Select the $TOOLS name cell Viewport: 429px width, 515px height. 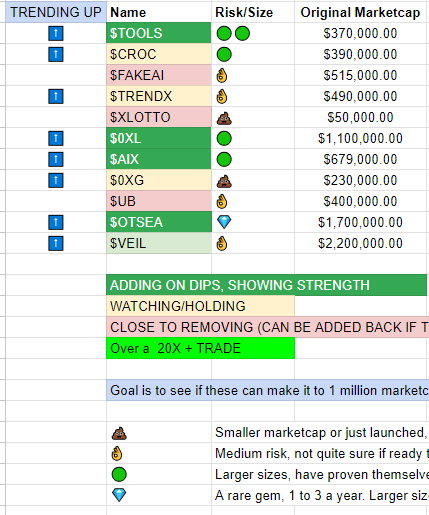pyautogui.click(x=159, y=33)
